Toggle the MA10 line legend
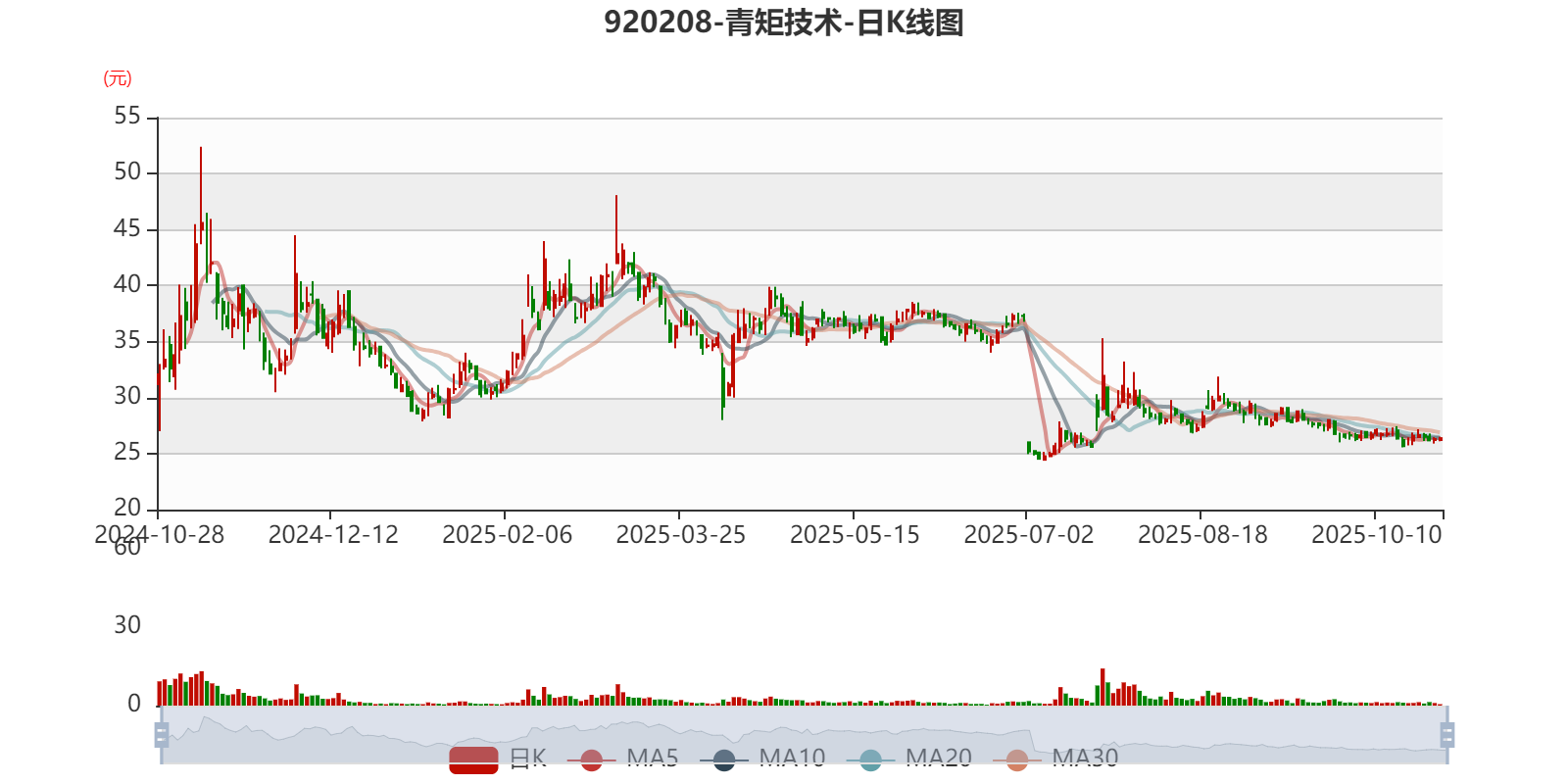Viewport: 1568px width, 784px height. tap(762, 759)
